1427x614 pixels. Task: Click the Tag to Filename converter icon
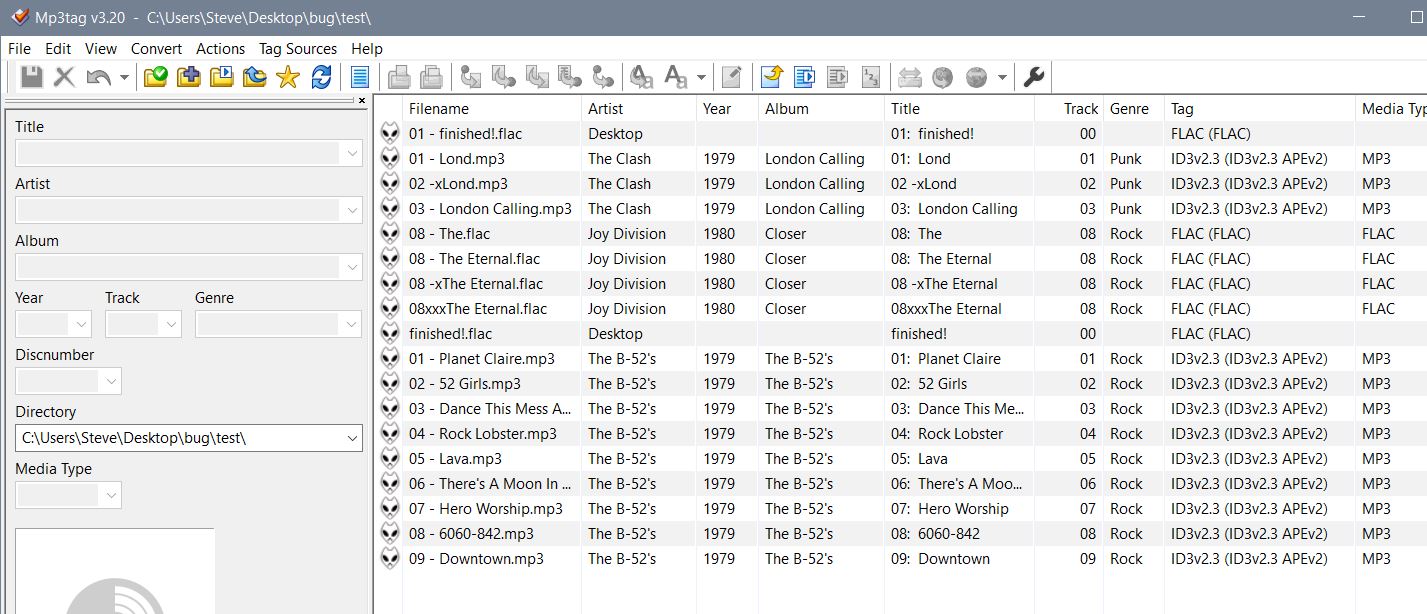[471, 77]
